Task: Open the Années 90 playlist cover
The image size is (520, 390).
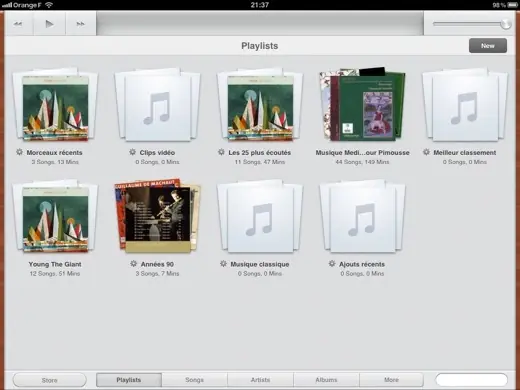Action: pos(157,216)
